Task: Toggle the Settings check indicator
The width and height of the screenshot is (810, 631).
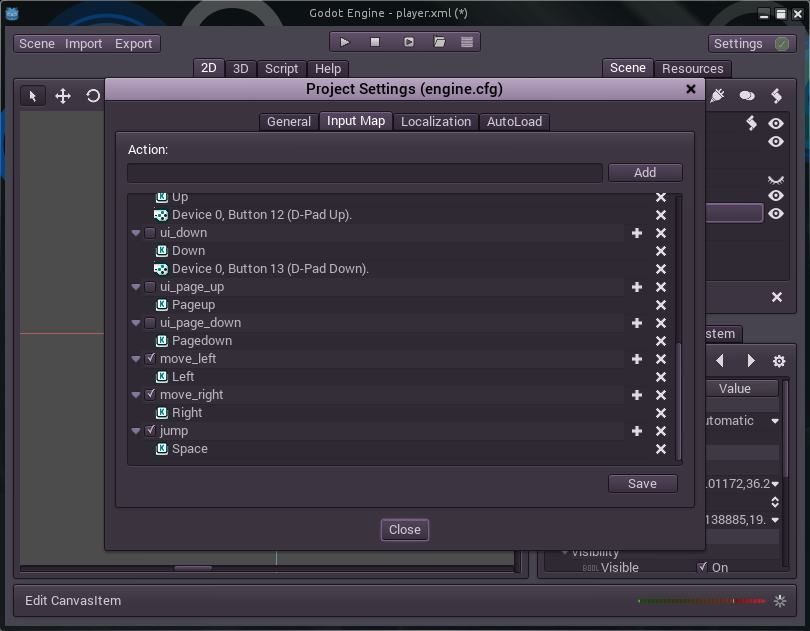Action: tap(782, 44)
